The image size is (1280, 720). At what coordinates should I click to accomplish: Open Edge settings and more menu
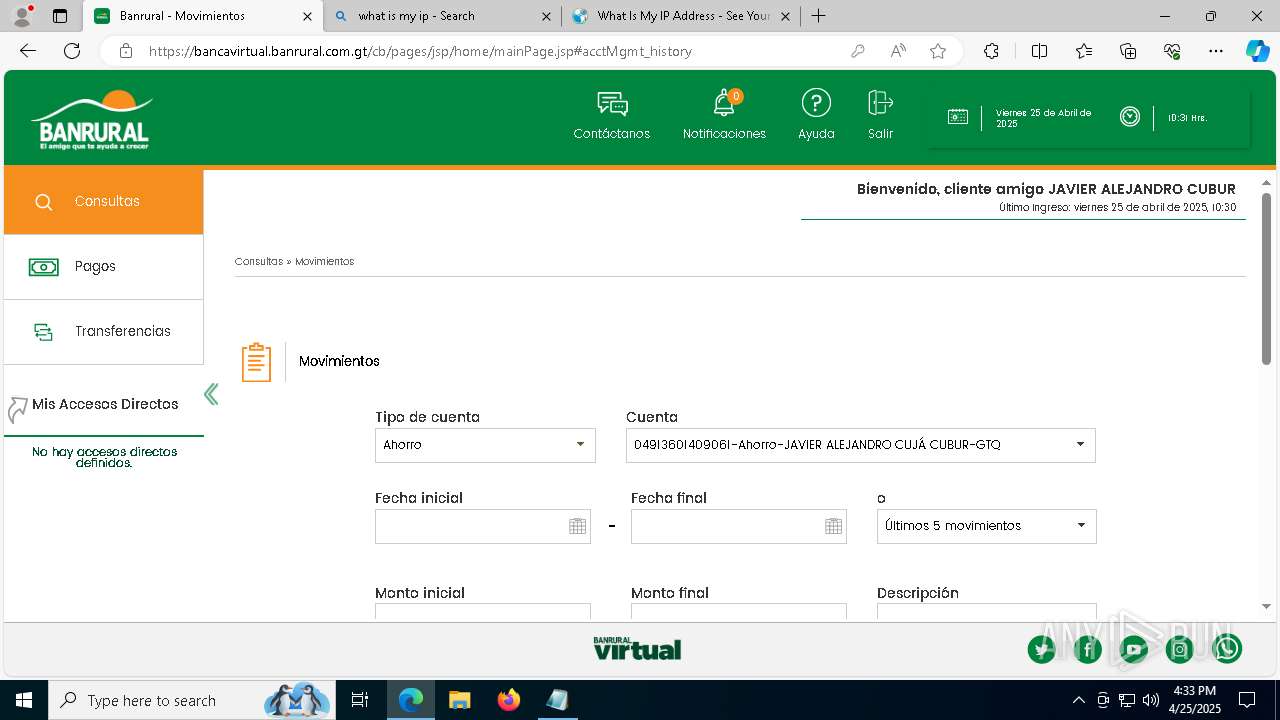(1216, 51)
